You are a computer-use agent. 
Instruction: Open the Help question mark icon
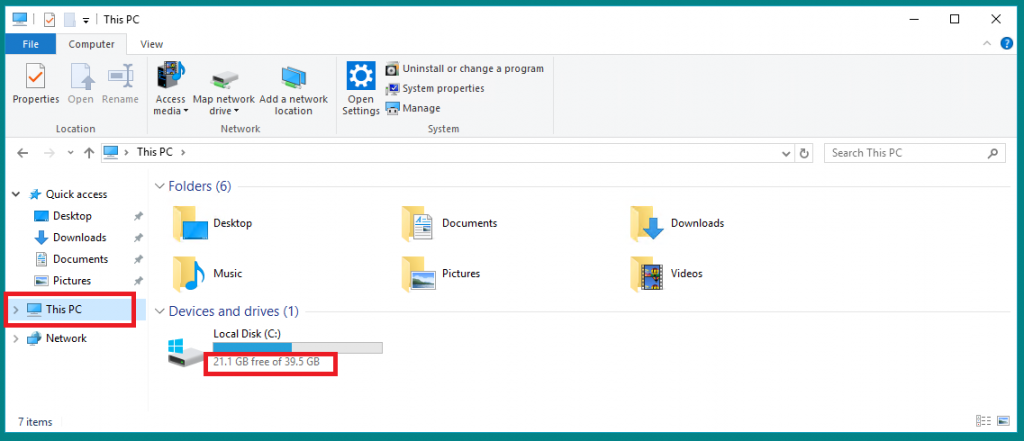[x=1007, y=44]
